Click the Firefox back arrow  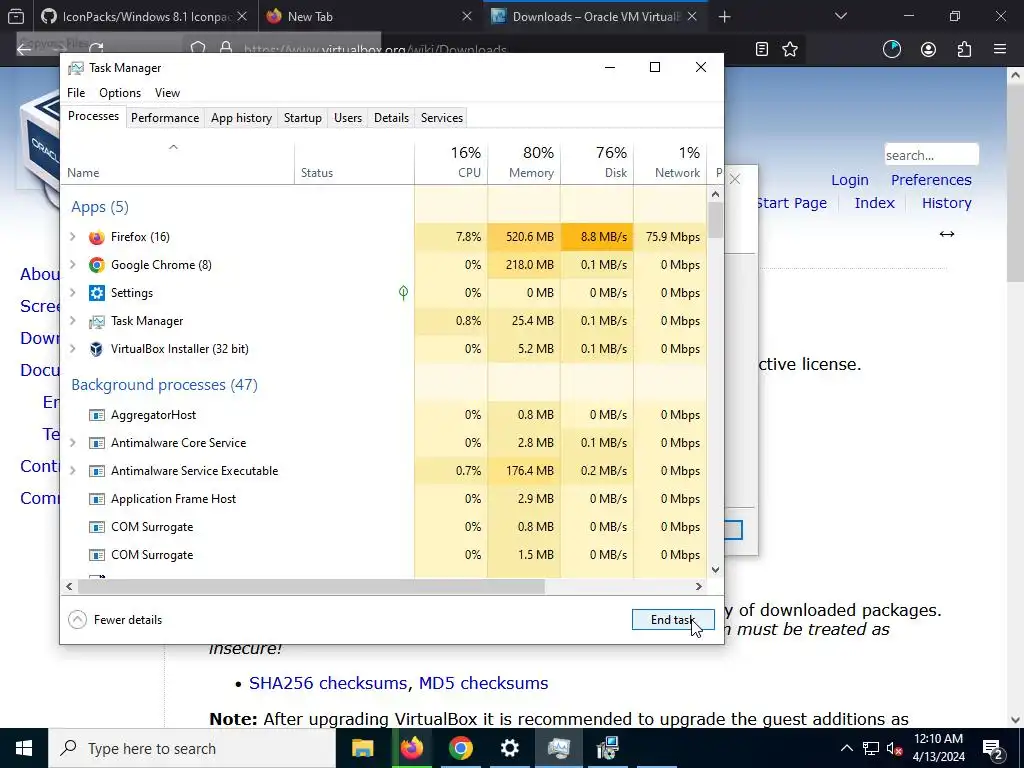24,49
